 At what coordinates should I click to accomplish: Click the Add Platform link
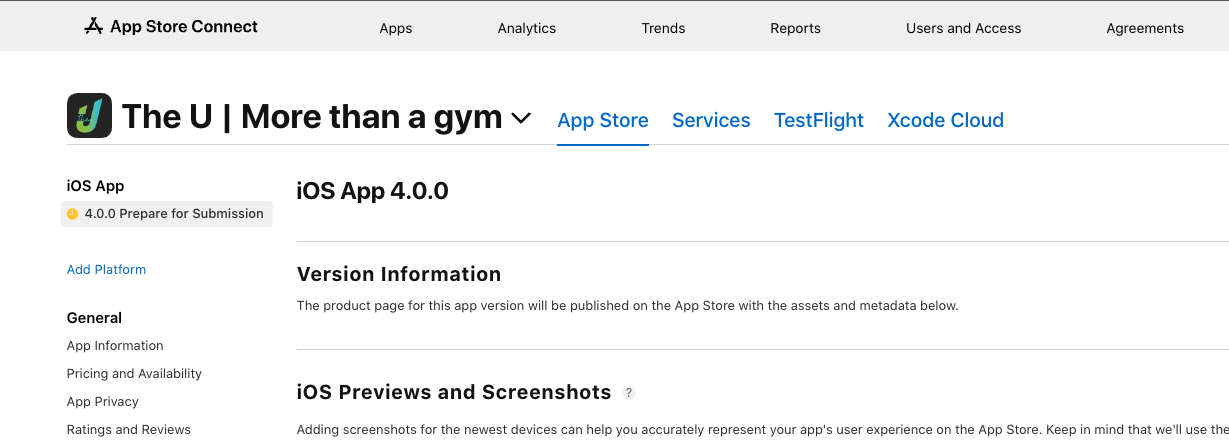coord(106,270)
